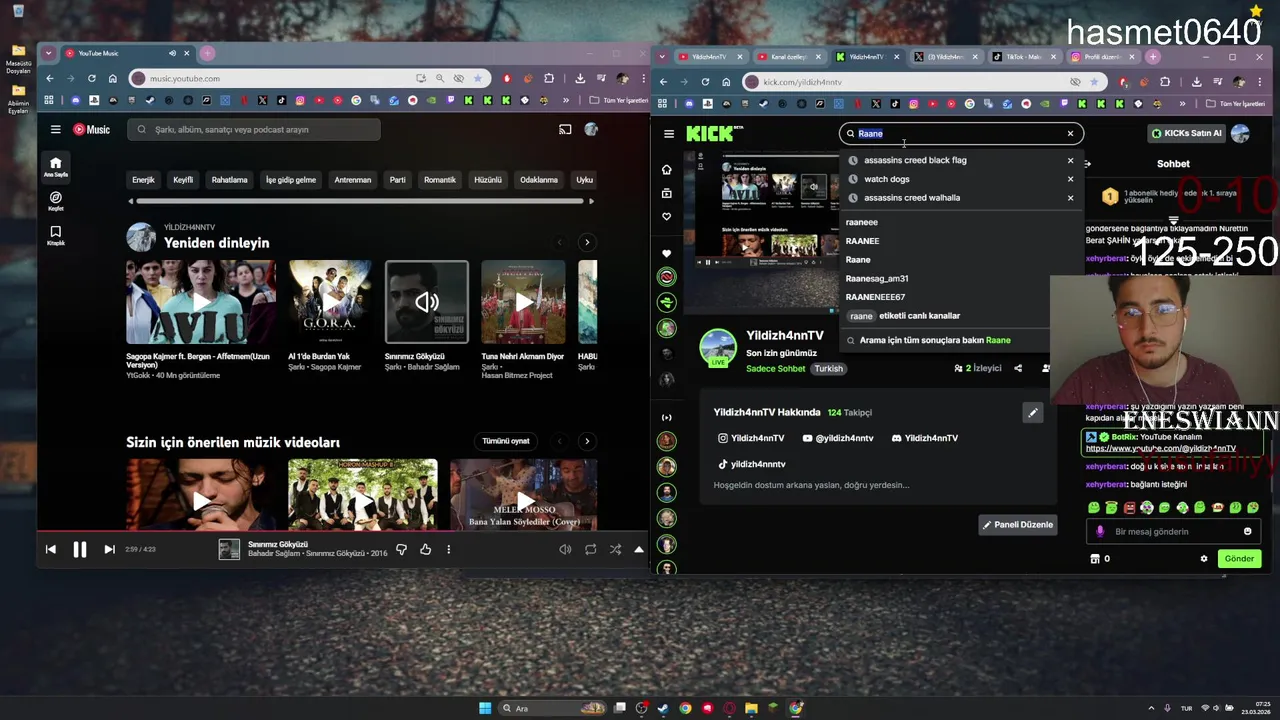This screenshot has width=1280, height=720.
Task: Click Paneli Düzenle button
Action: 1018,525
